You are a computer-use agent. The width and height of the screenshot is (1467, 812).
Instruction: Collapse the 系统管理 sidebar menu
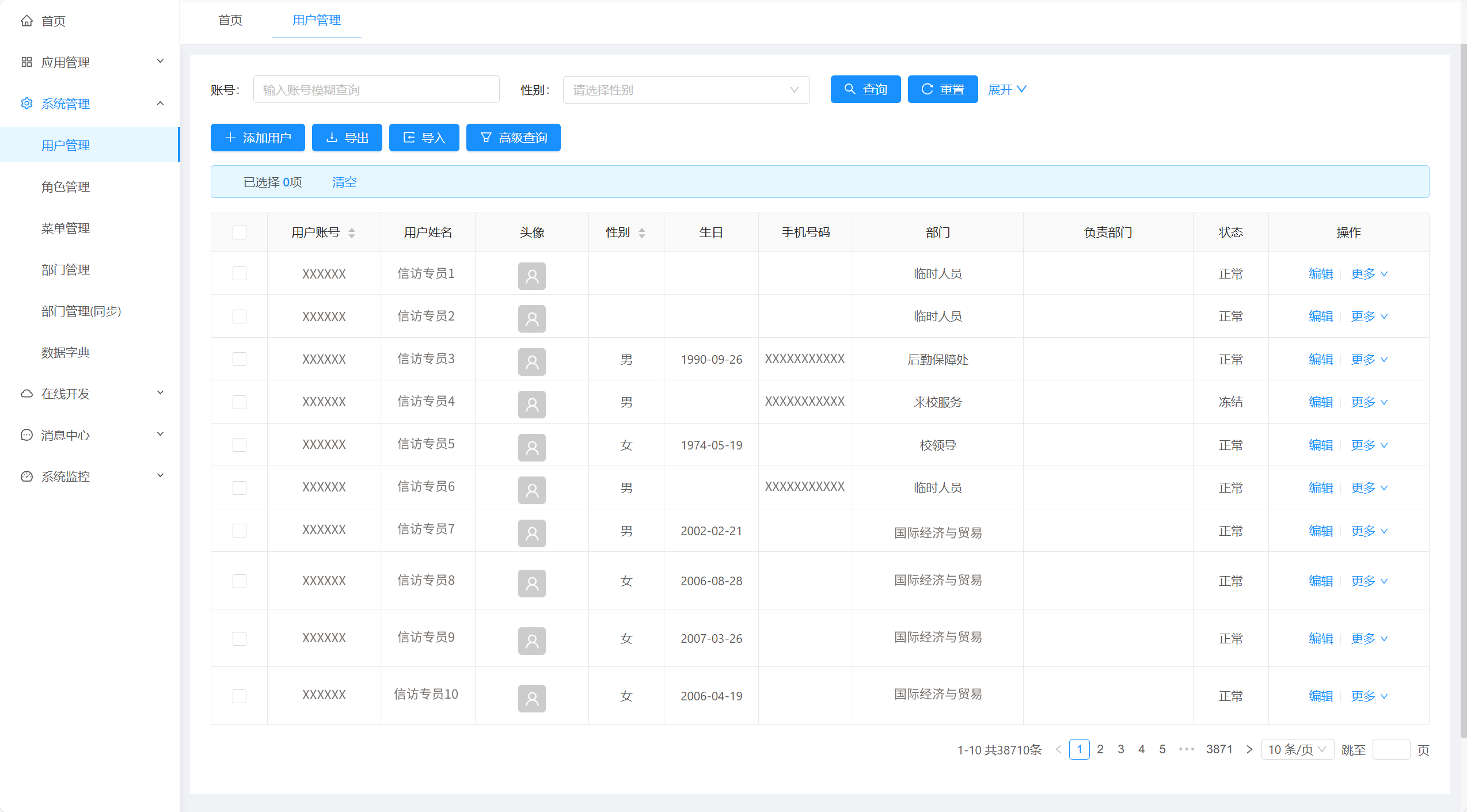click(x=90, y=104)
